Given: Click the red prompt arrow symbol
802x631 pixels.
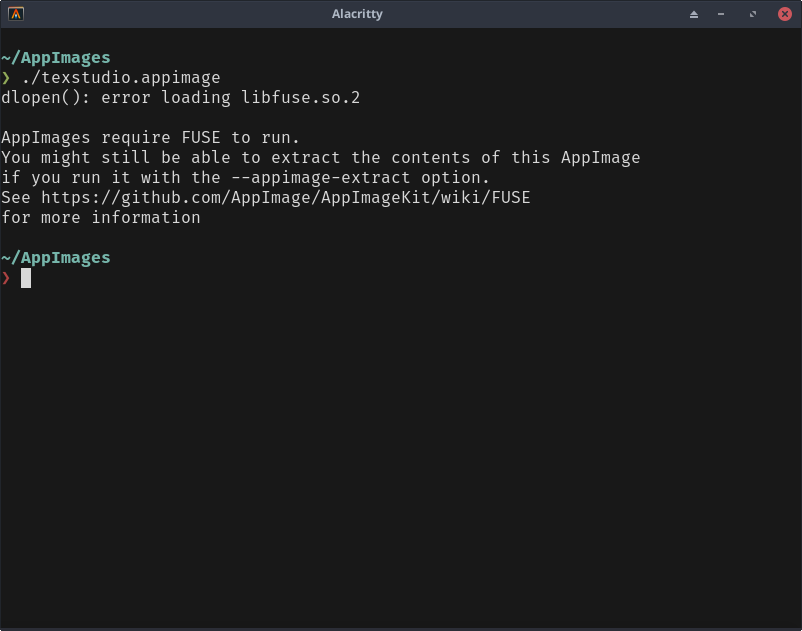Looking at the screenshot, I should pos(6,278).
